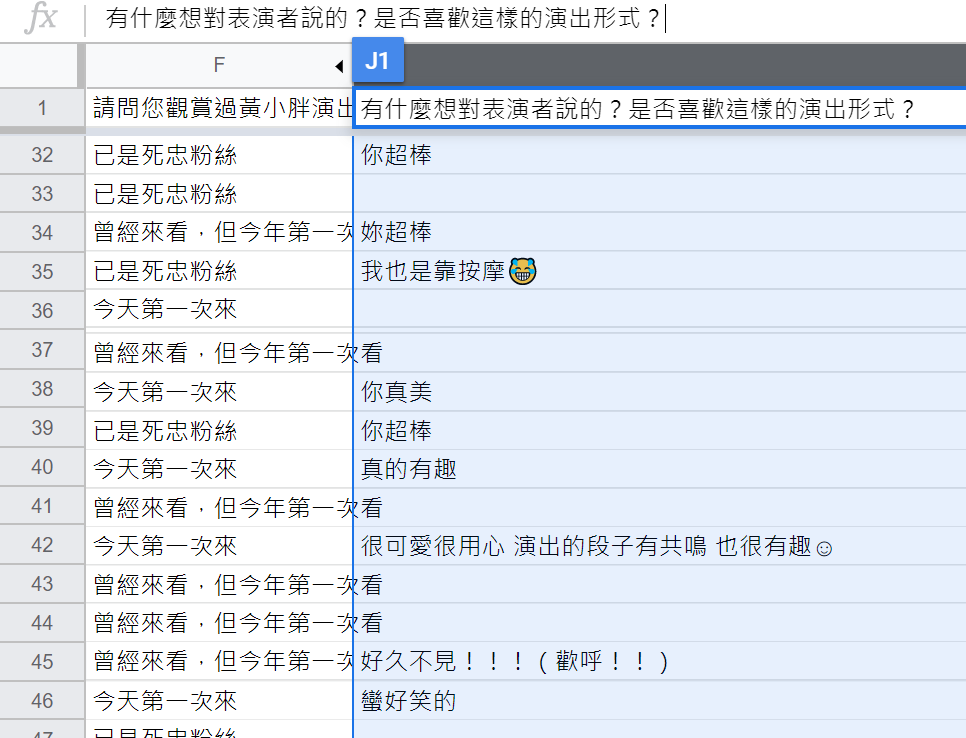The height and width of the screenshot is (738, 966).
Task: Click cell with text 你真美
Action: [396, 393]
